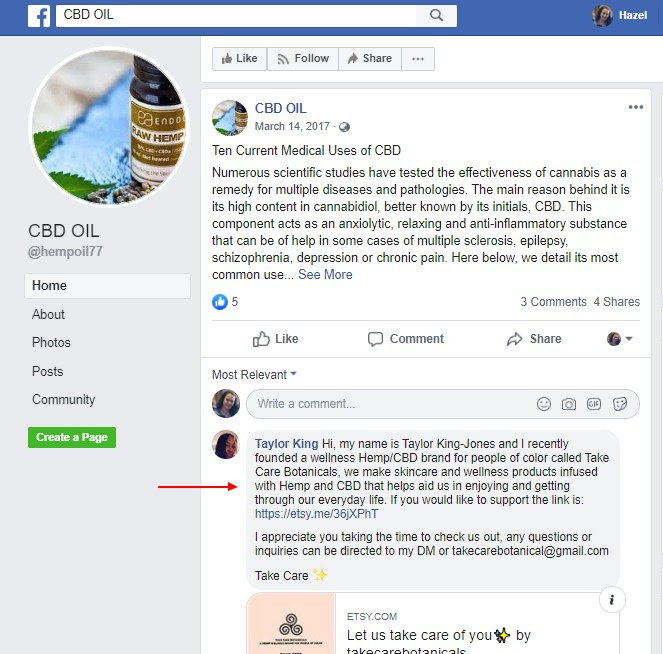Open post options three-dot menu
The width and height of the screenshot is (663, 654).
point(636,107)
